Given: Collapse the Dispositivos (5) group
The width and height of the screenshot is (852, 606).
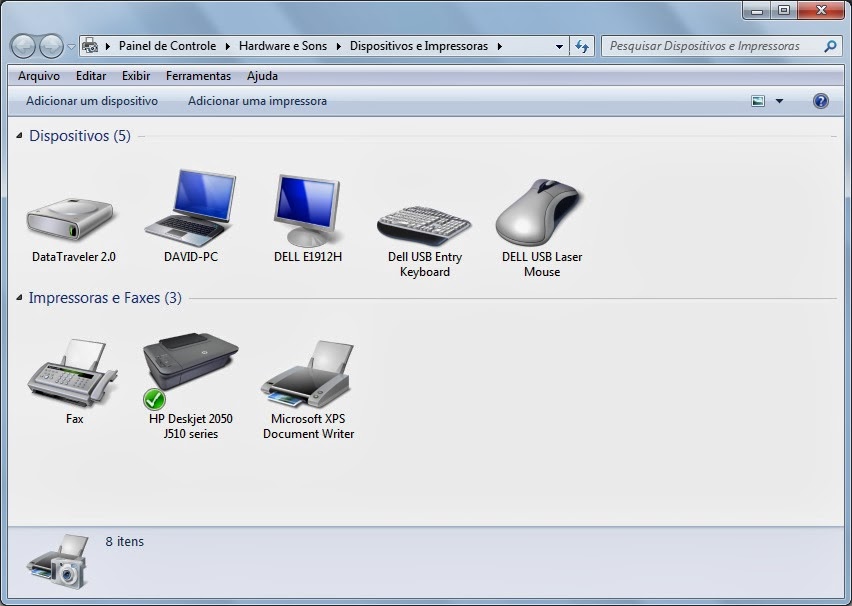Looking at the screenshot, I should pos(19,135).
